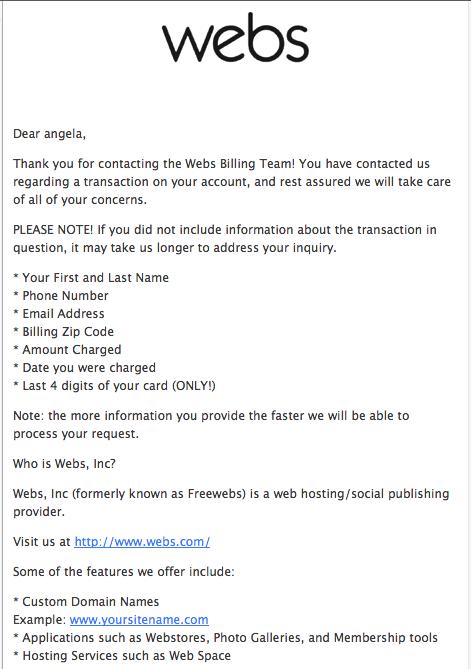Click the 'PLEASE NOTE!' warning text
The height and width of the screenshot is (669, 471).
pos(53,230)
